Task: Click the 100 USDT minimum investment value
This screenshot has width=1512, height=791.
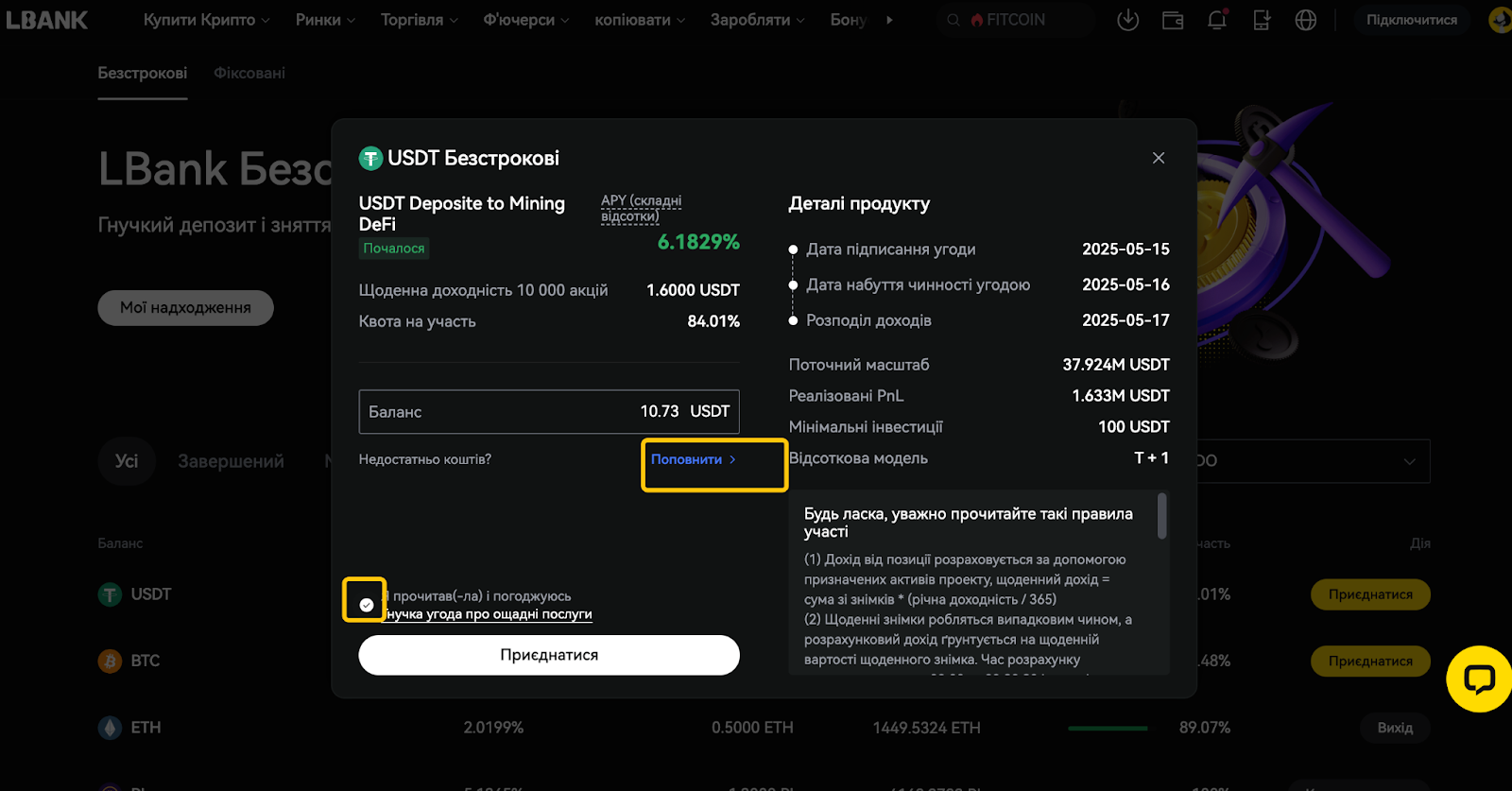Action: (x=1134, y=427)
